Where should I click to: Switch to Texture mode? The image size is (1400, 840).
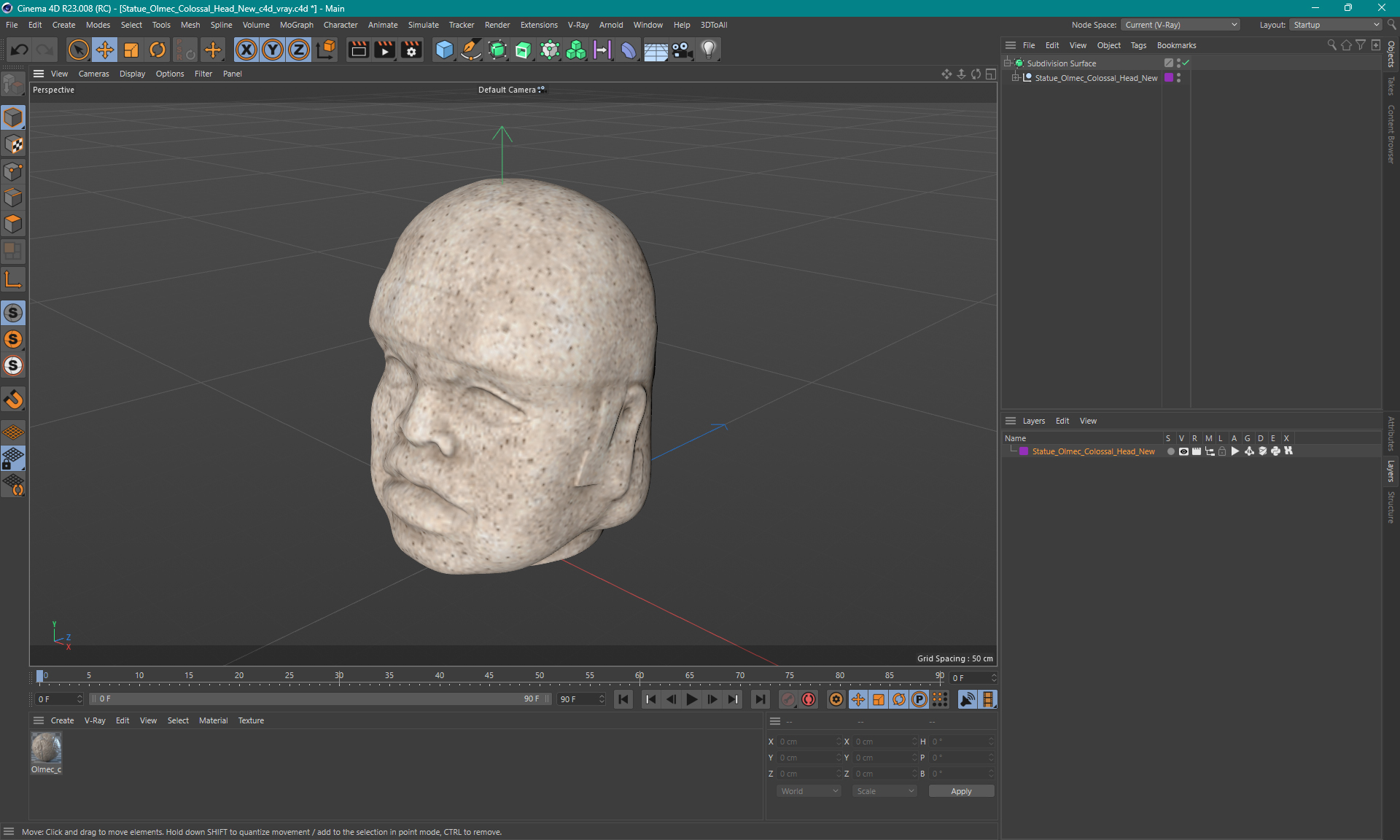13,144
